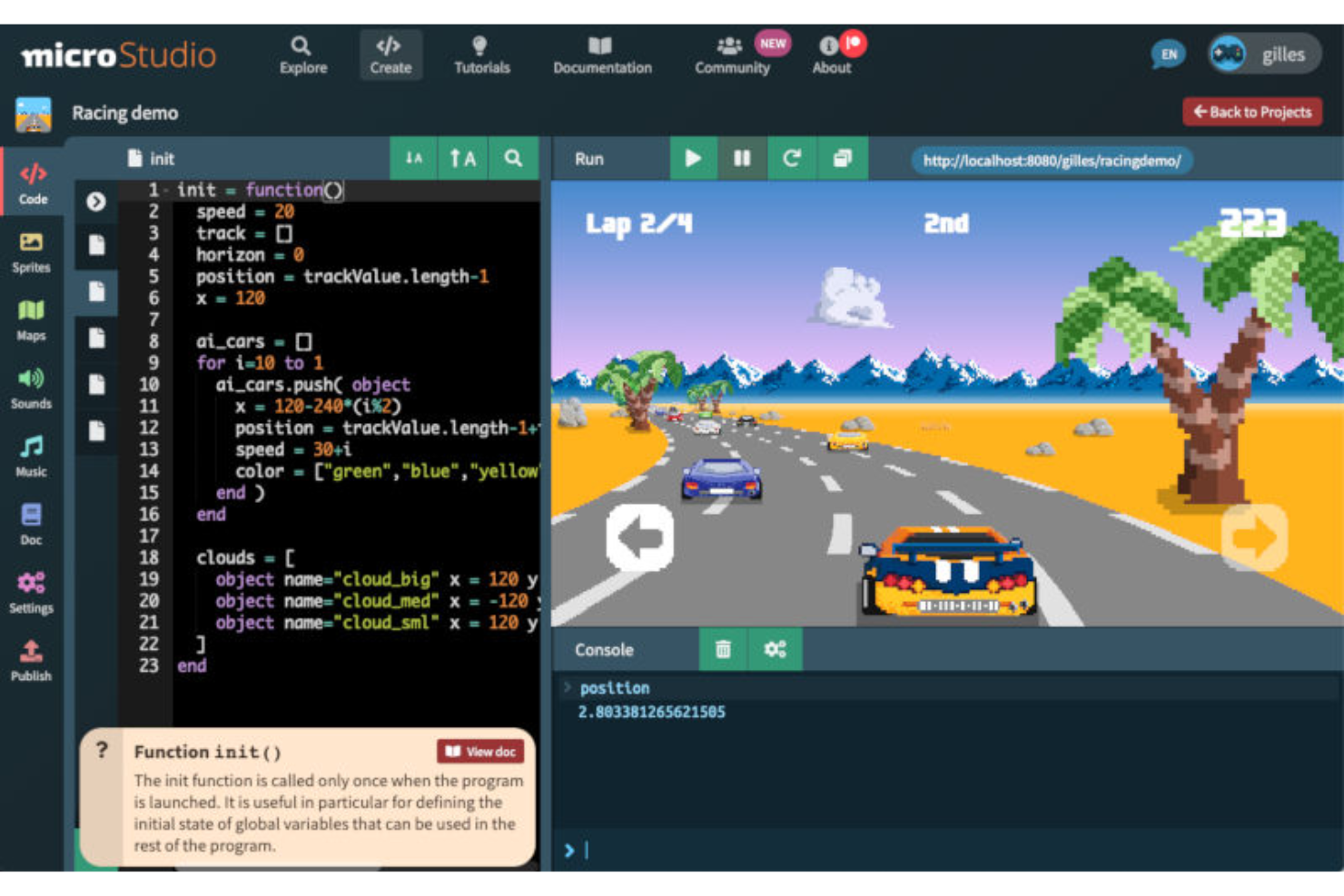This screenshot has width=1344, height=896.
Task: Collapse the init function code fold
Action: (x=165, y=190)
